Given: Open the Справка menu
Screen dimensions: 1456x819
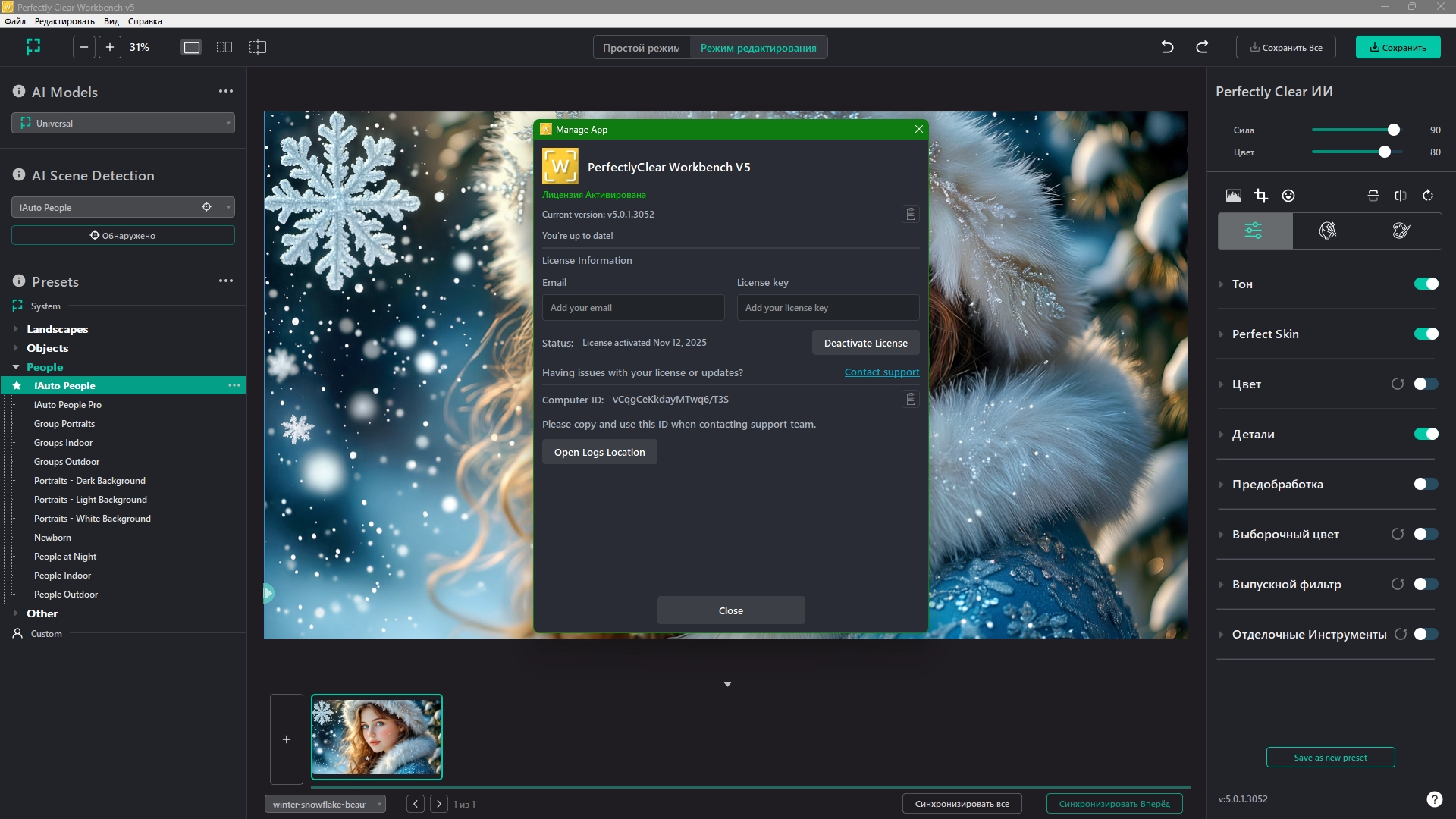Looking at the screenshot, I should click(x=145, y=21).
